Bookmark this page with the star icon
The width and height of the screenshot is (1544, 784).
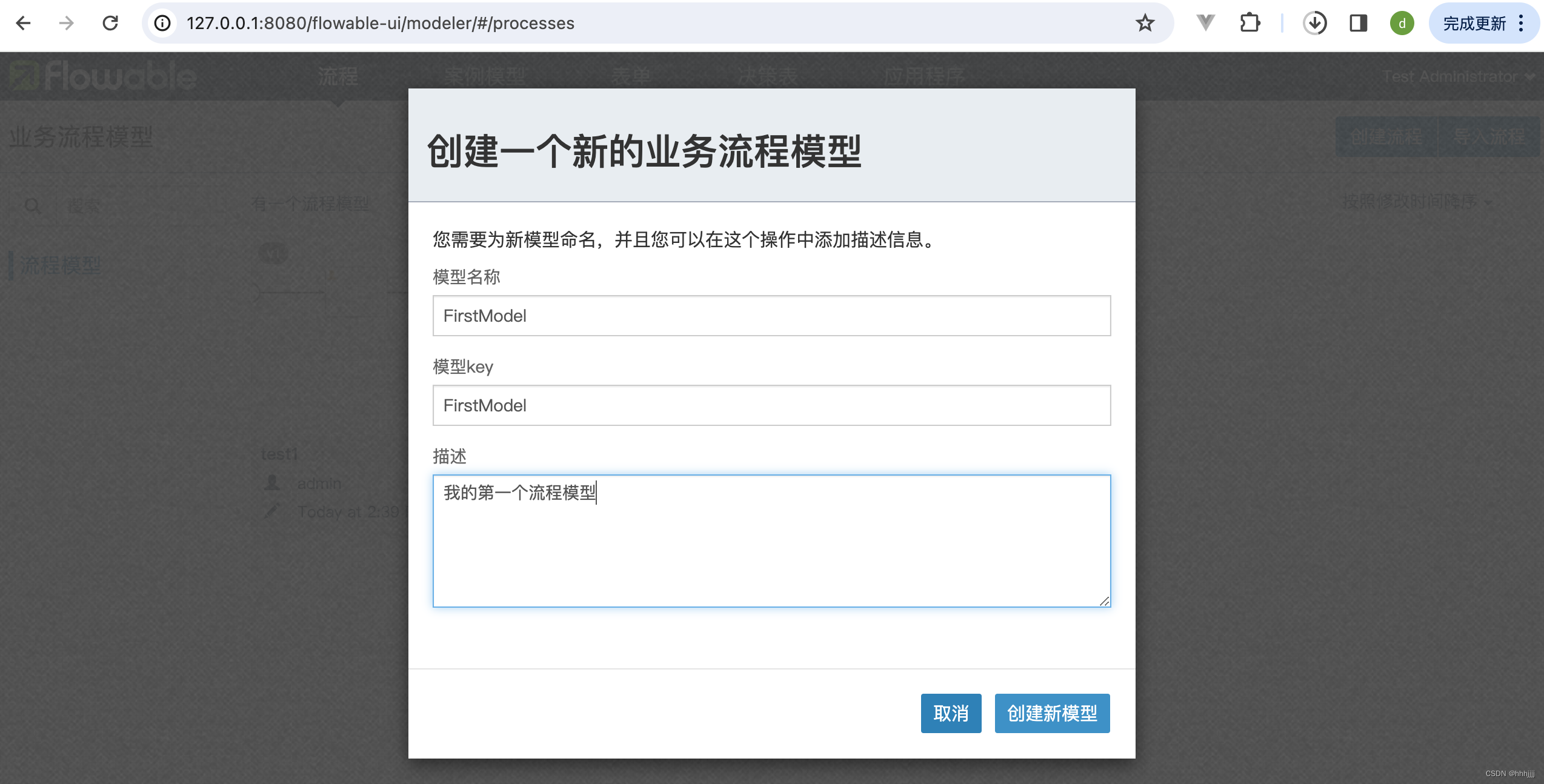tap(1145, 23)
